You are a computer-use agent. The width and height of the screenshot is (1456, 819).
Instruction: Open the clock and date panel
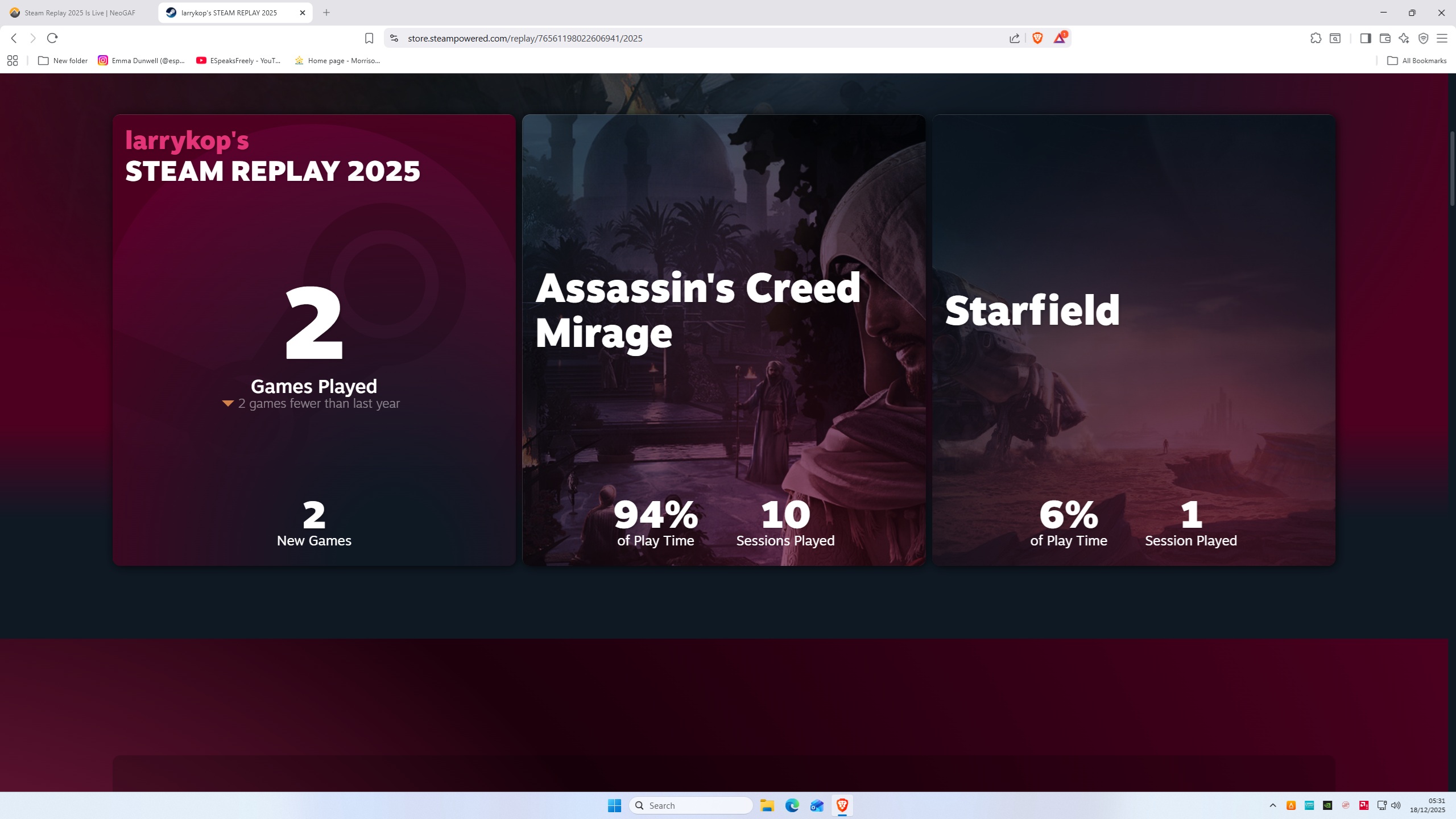1428,805
